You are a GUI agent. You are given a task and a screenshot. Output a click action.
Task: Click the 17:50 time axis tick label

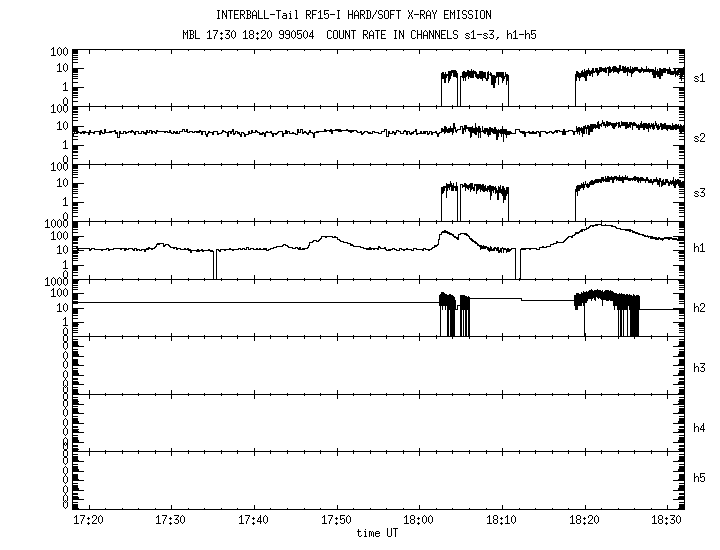[337, 521]
